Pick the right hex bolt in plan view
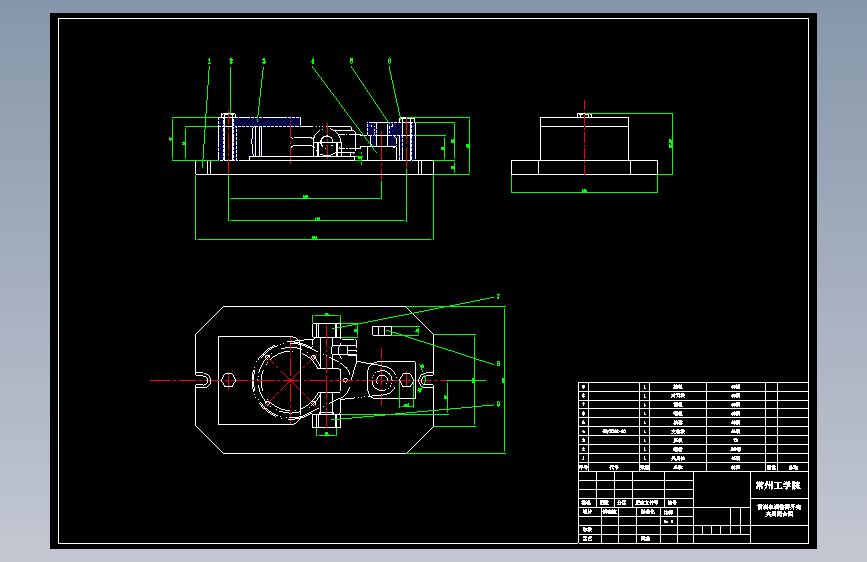 [x=406, y=380]
